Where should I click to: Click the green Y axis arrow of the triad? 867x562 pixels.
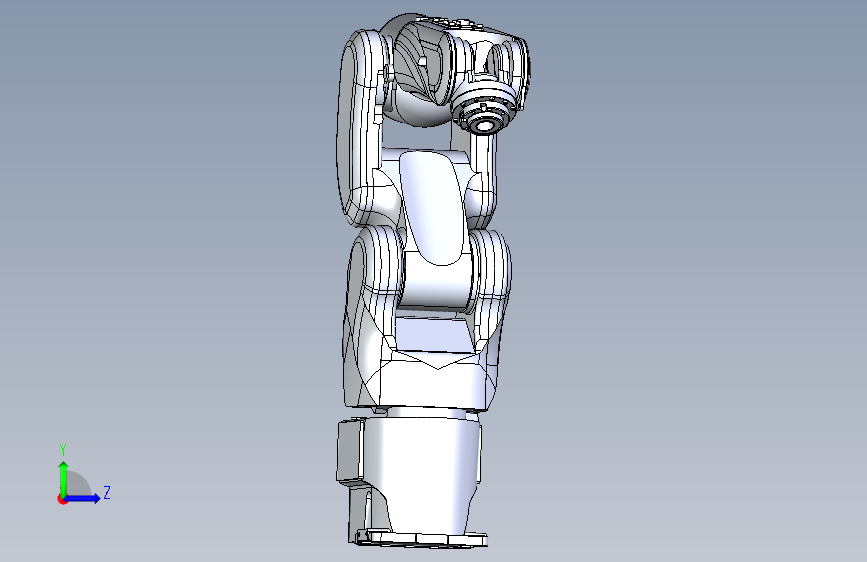click(64, 478)
